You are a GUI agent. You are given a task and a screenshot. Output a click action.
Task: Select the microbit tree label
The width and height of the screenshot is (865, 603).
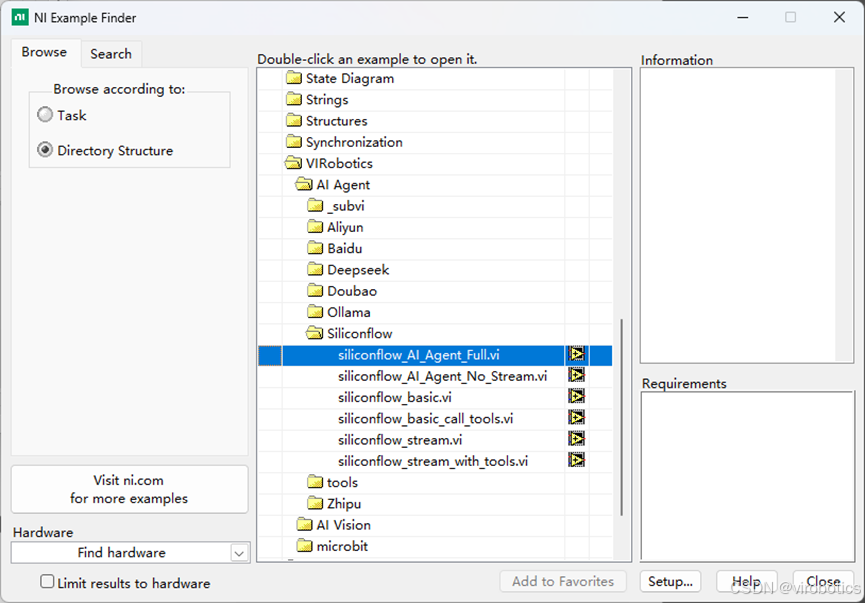point(342,546)
